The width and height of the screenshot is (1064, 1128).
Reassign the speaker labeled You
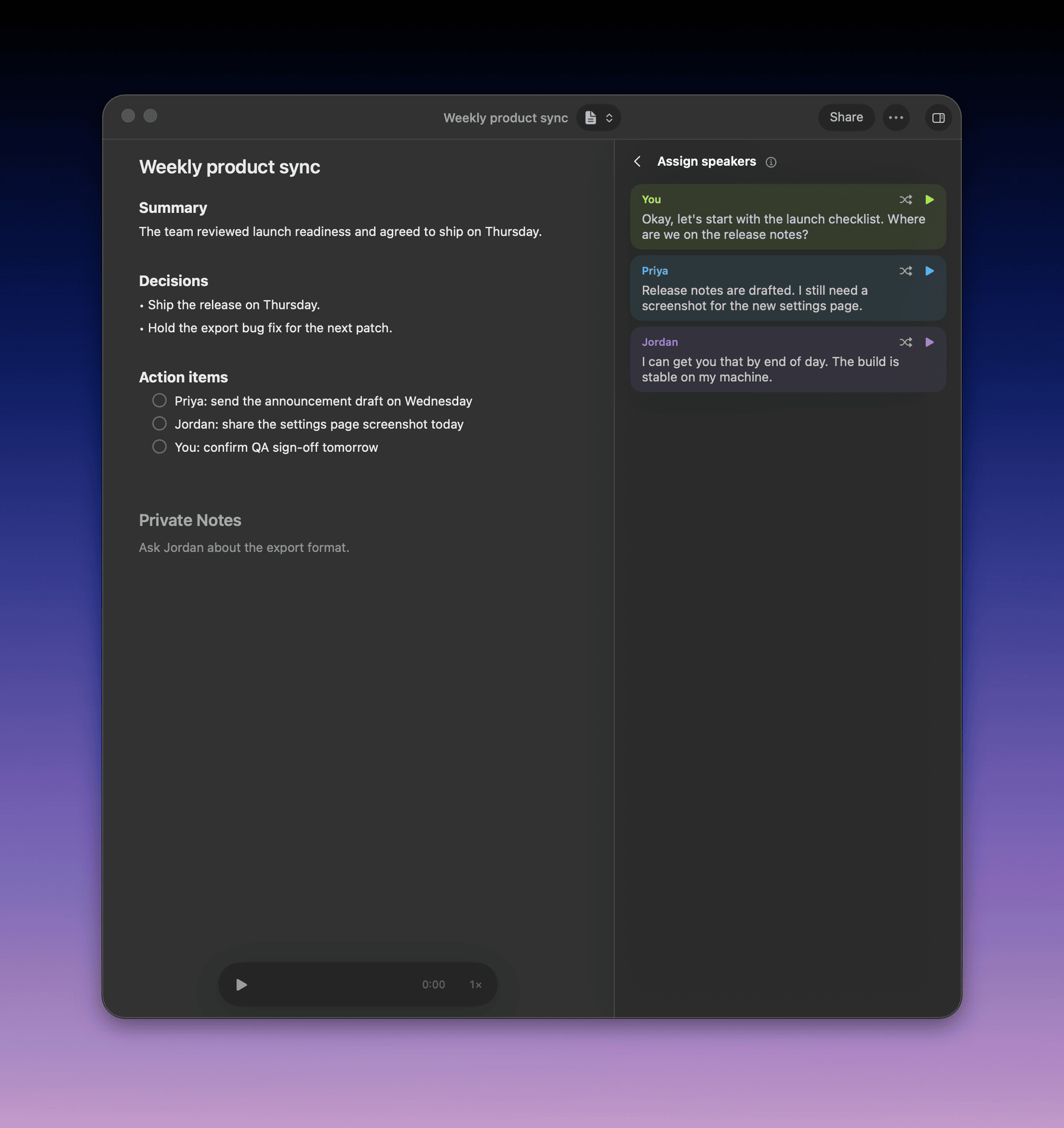(906, 200)
